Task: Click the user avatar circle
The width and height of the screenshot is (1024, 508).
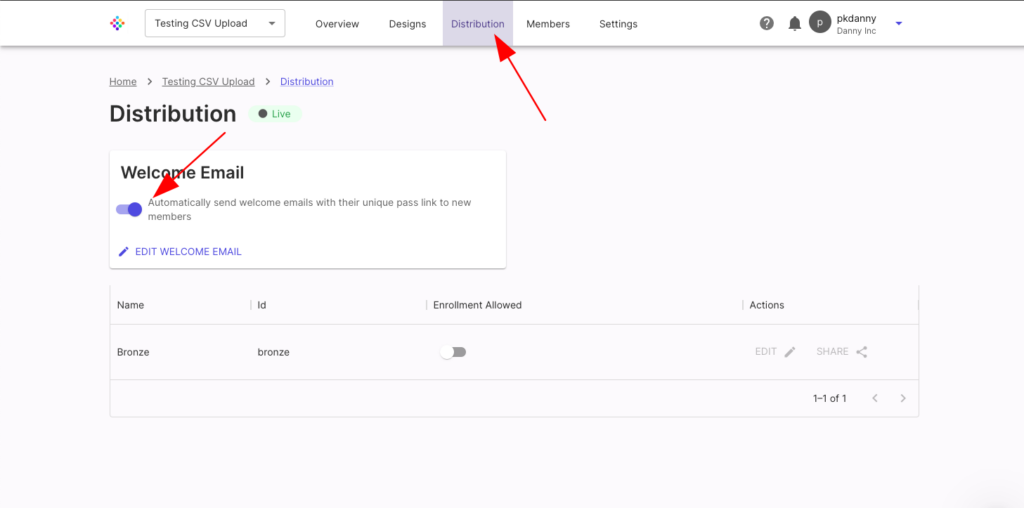Action: click(820, 23)
